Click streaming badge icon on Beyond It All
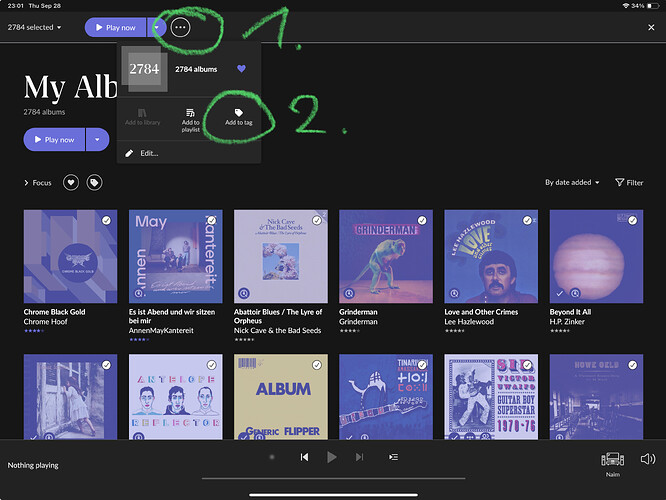 575,293
